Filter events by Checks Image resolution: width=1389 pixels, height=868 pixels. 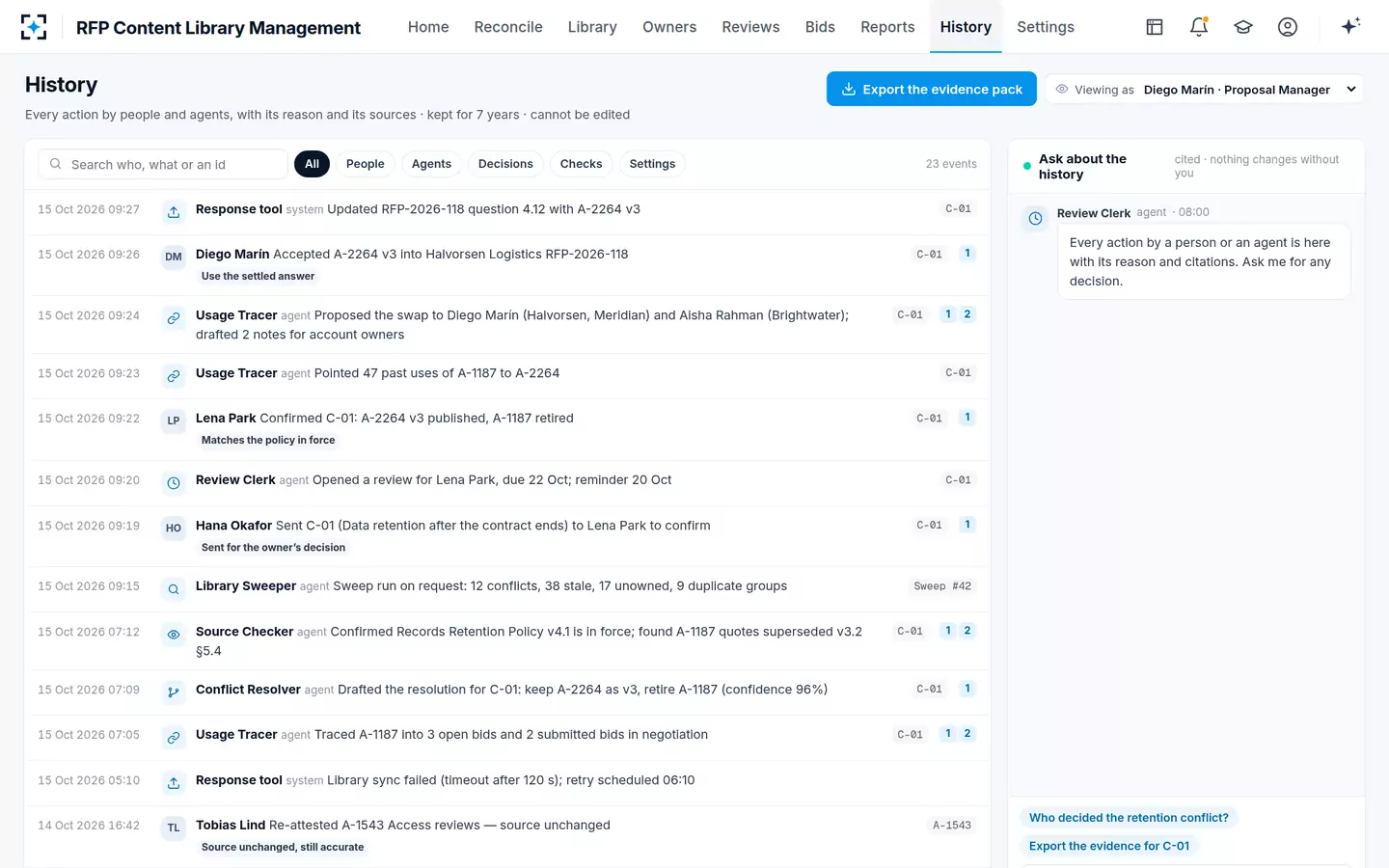[x=581, y=164]
